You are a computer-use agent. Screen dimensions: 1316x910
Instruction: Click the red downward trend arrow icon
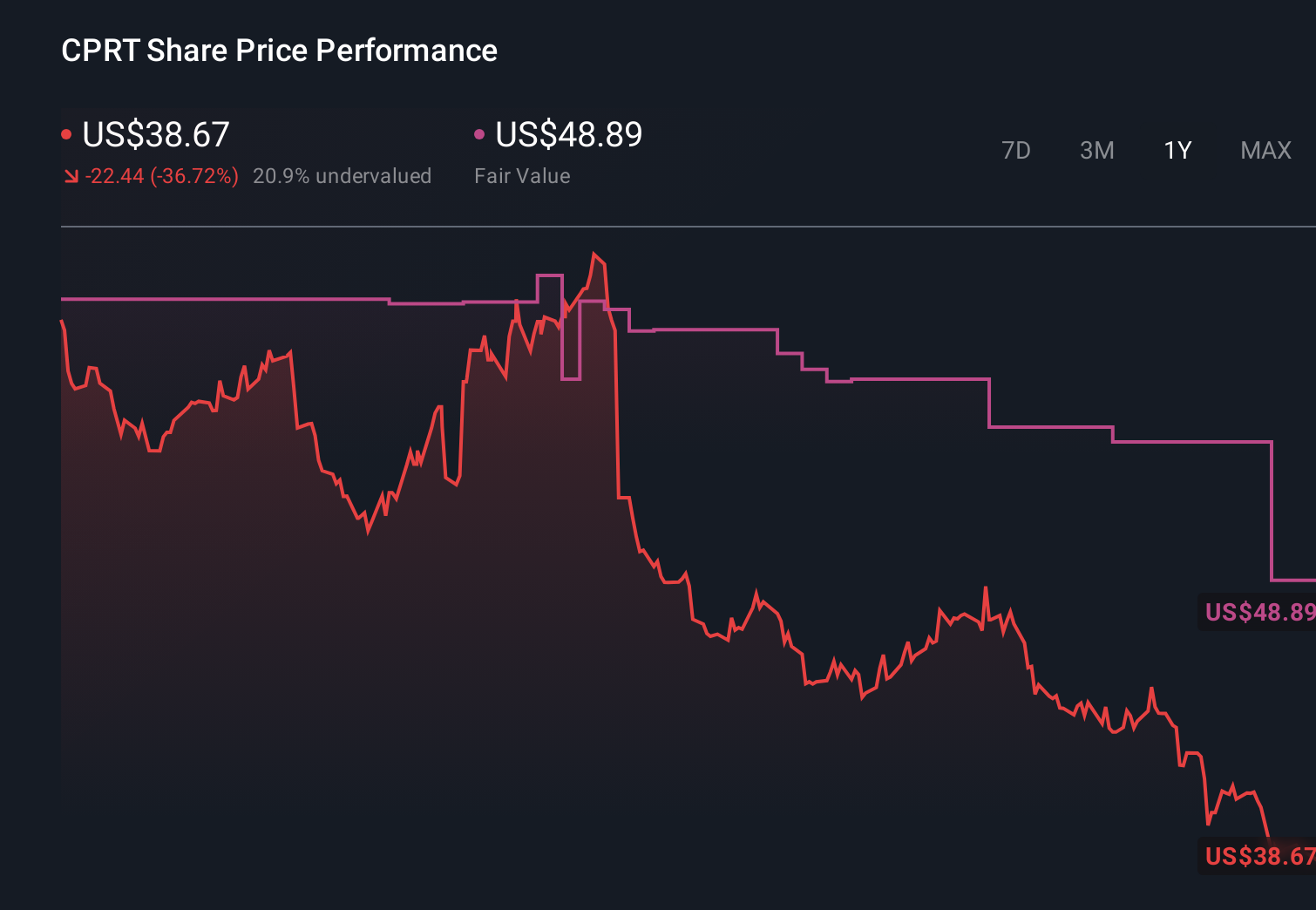click(72, 175)
